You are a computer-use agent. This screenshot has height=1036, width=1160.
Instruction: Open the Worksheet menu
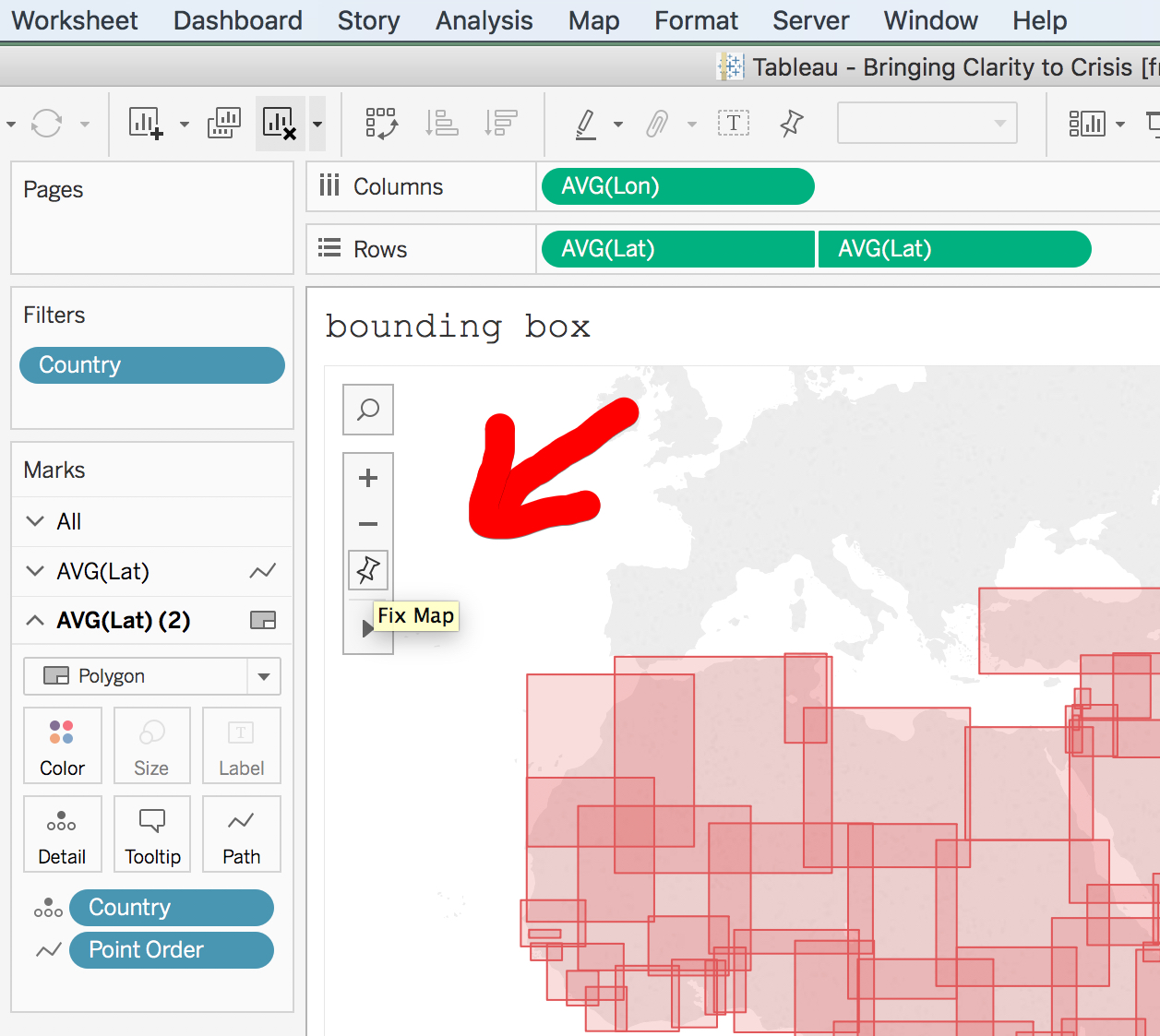[x=74, y=20]
